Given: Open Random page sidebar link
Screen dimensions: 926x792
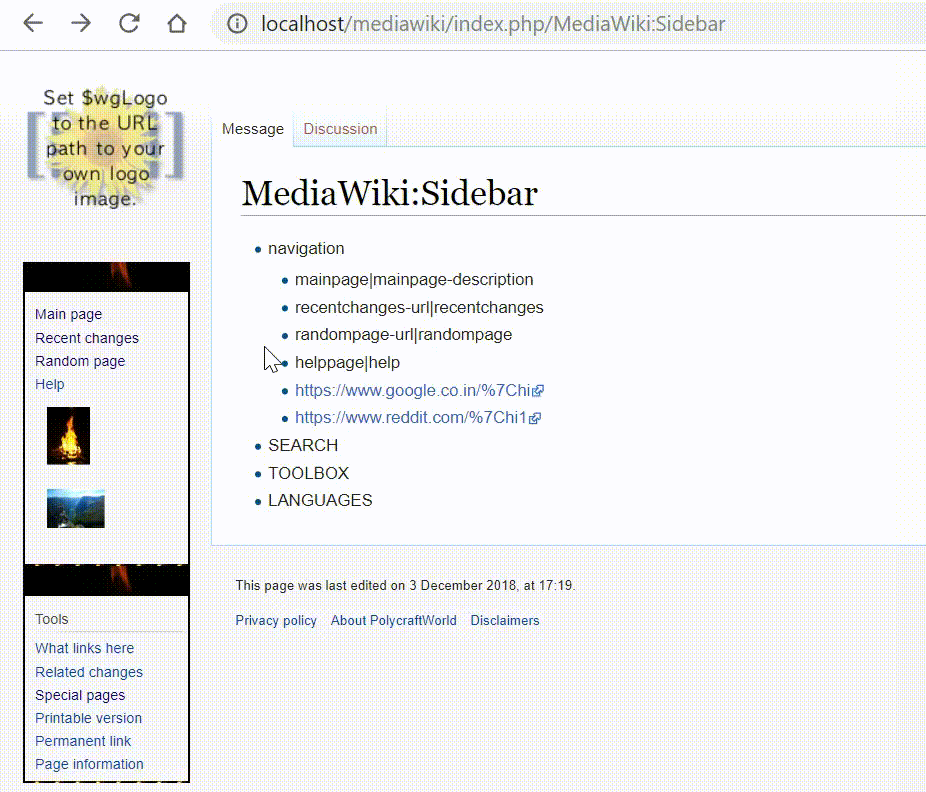Looking at the screenshot, I should click(80, 361).
